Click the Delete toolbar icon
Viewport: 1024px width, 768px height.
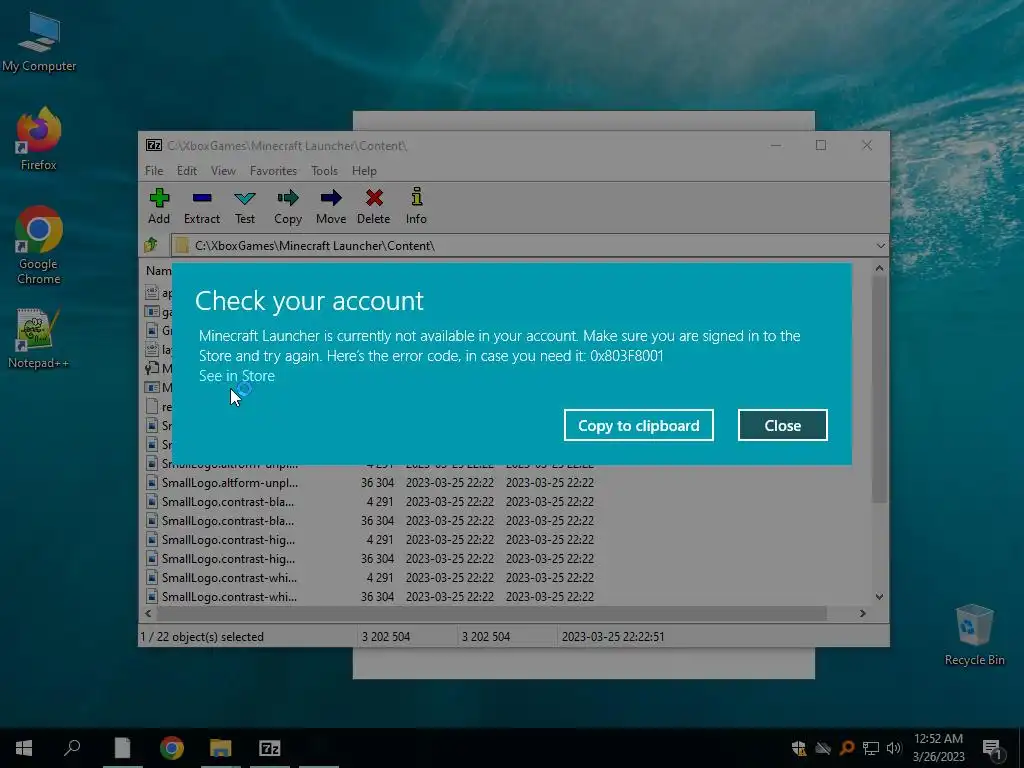coord(374,206)
